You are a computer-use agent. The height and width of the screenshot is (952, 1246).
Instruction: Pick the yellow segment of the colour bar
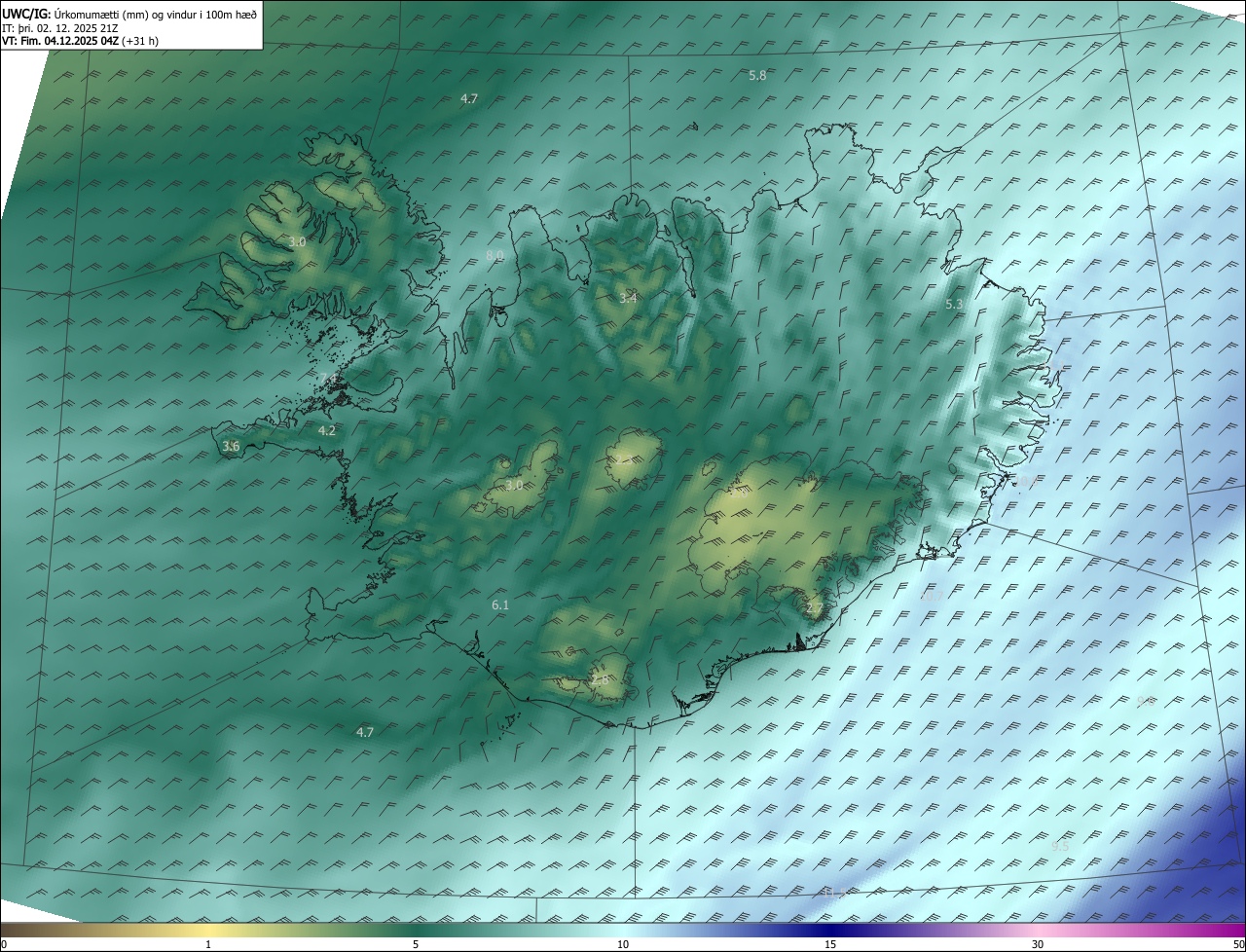coord(208,931)
